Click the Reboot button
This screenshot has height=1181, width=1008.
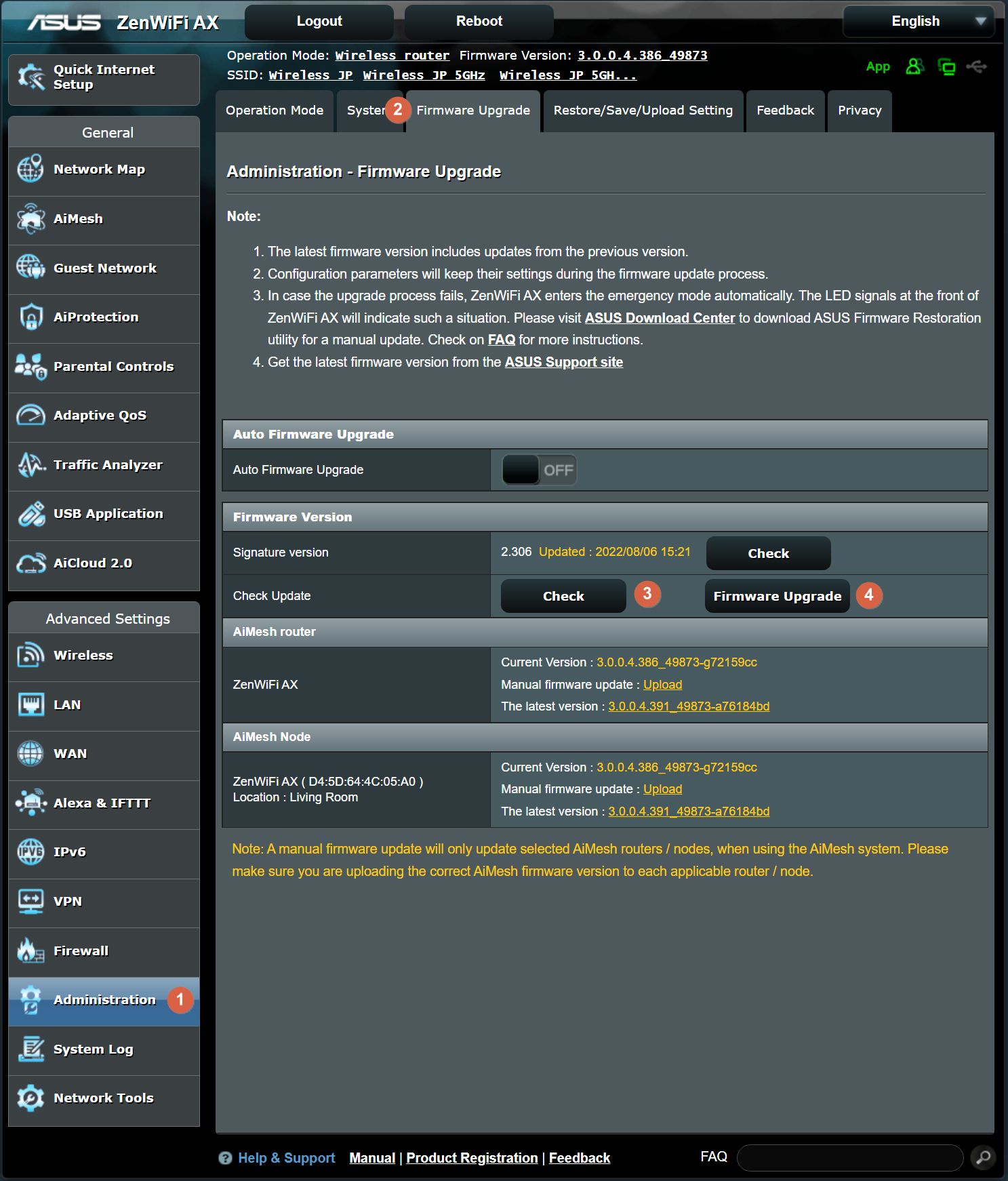point(479,21)
